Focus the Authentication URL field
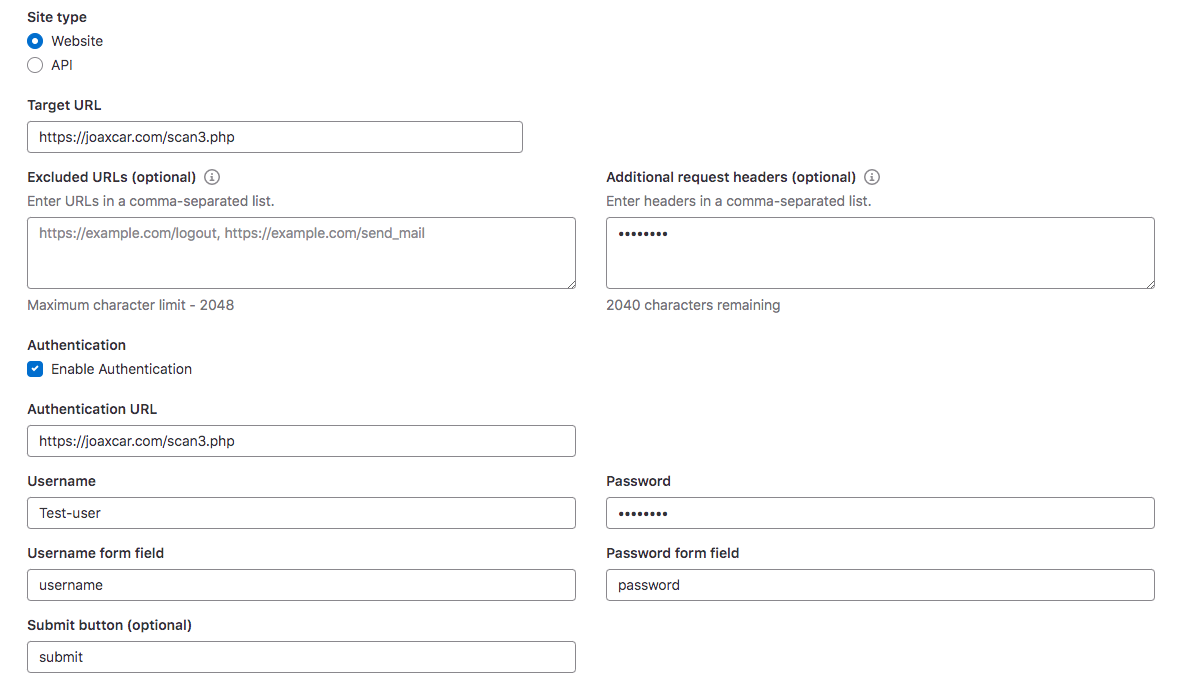 click(301, 441)
